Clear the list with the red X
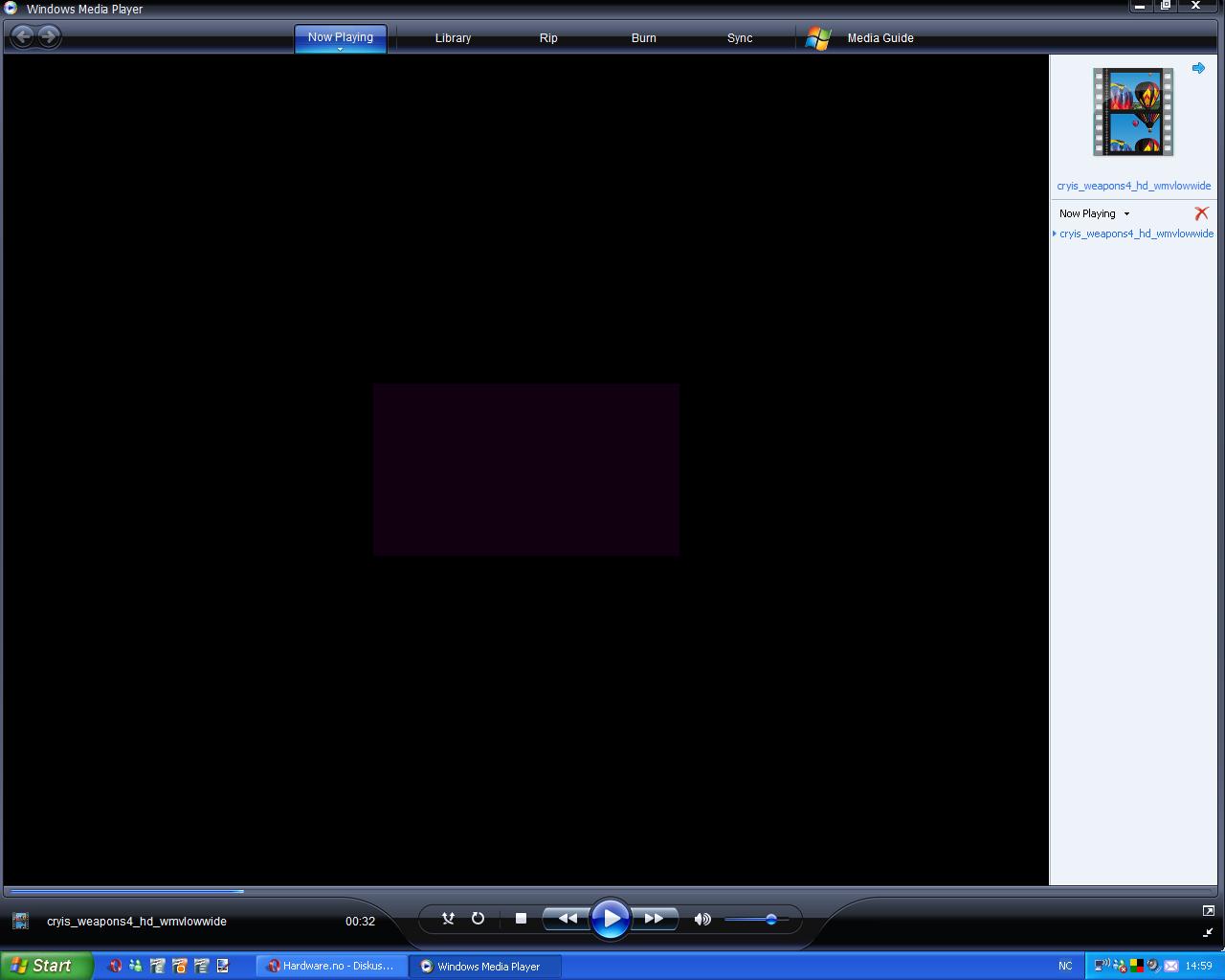Viewport: 1225px width, 980px height. point(1201,213)
